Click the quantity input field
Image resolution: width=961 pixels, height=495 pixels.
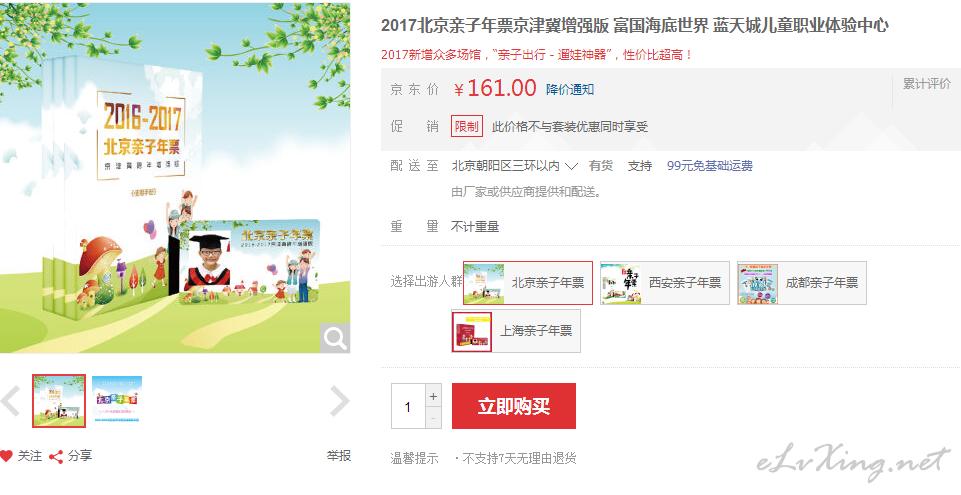[x=408, y=407]
